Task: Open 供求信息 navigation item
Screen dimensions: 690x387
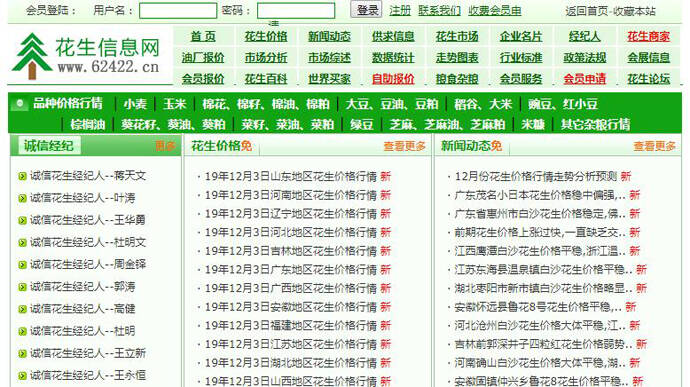Action: pyautogui.click(x=393, y=37)
